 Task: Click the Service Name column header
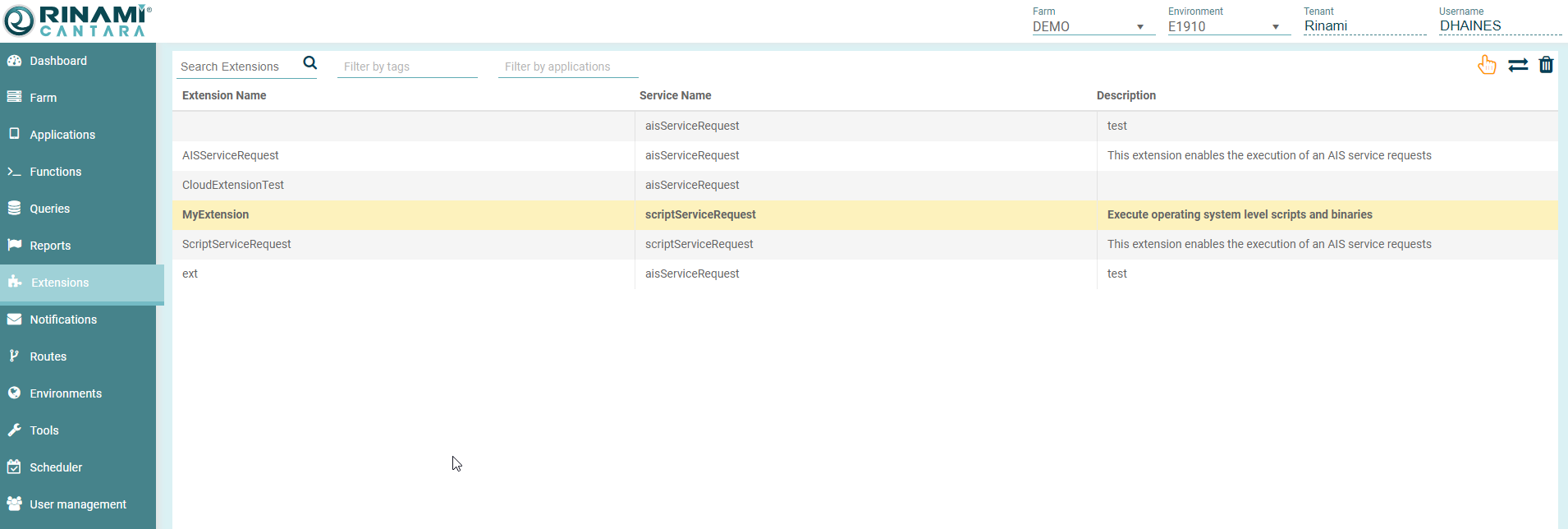coord(675,95)
